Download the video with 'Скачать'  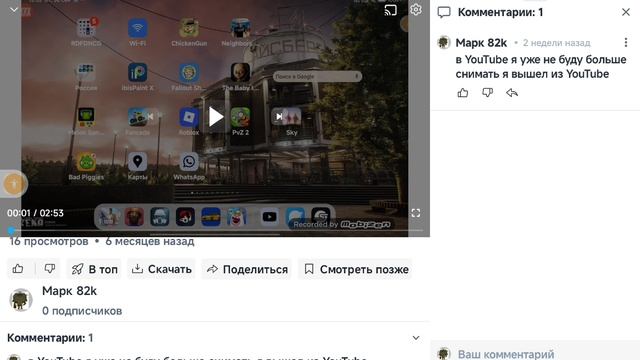coord(162,269)
